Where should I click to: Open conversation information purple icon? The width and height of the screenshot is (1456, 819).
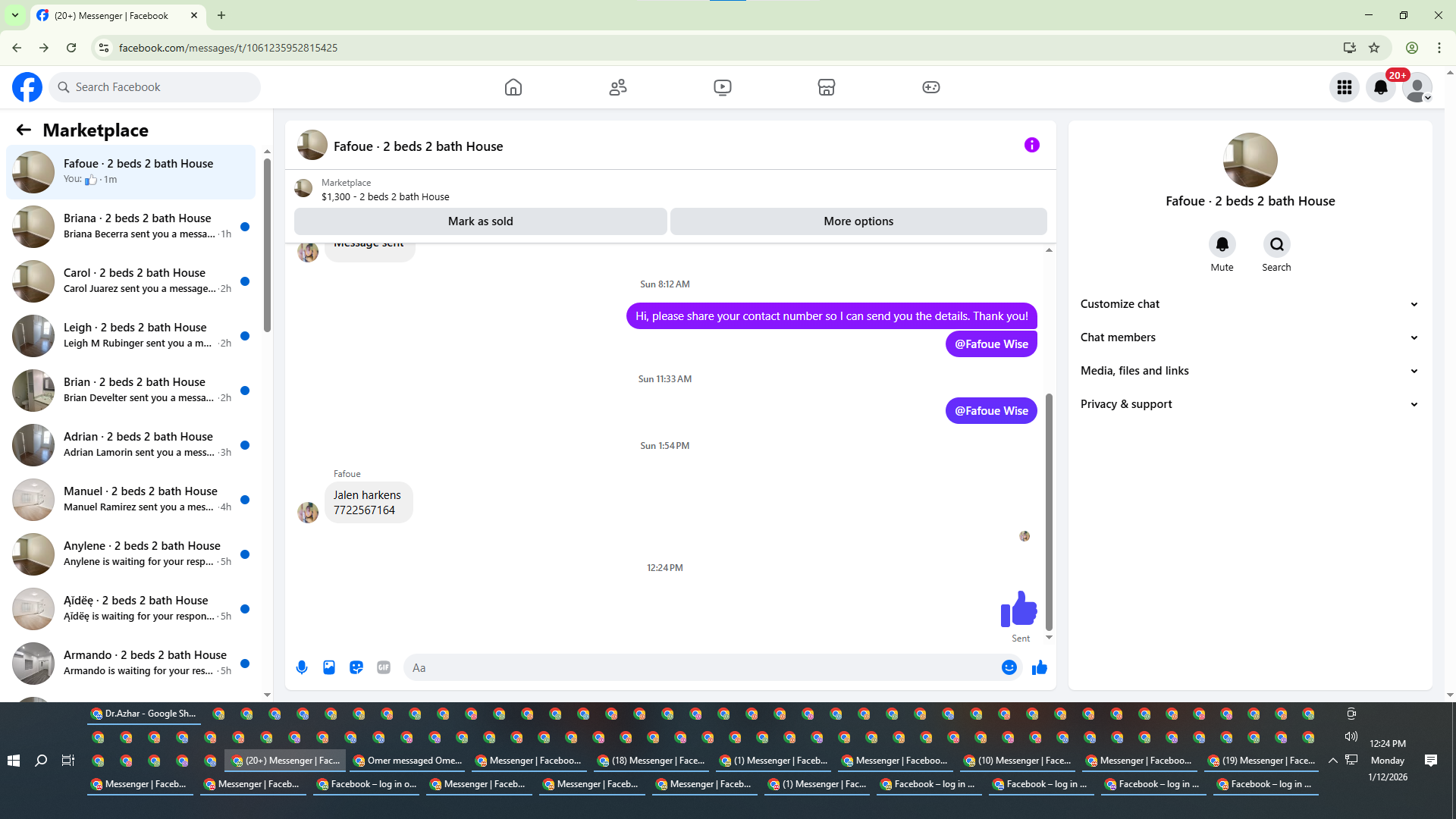tap(1031, 145)
